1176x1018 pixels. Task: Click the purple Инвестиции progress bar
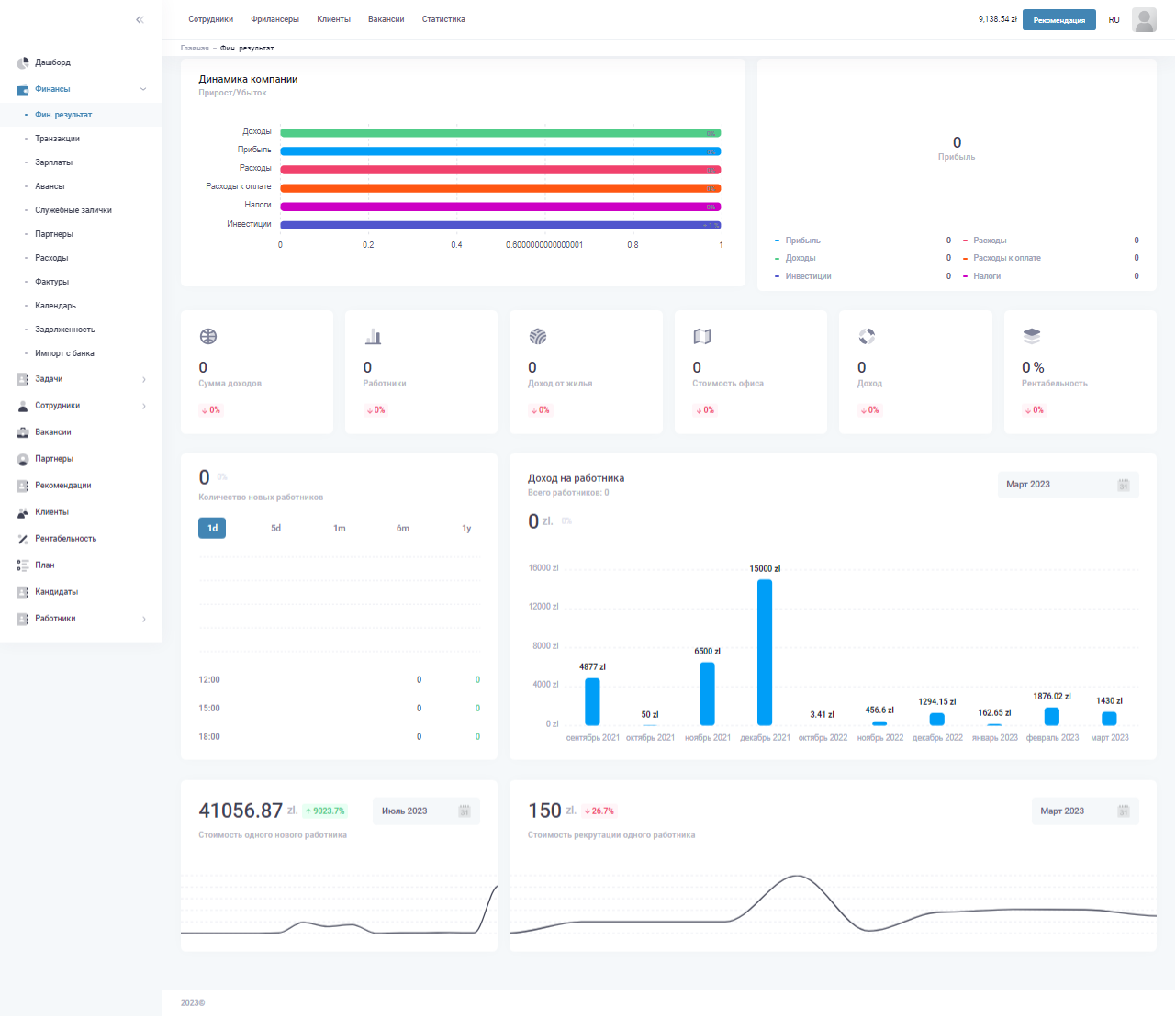[500, 225]
